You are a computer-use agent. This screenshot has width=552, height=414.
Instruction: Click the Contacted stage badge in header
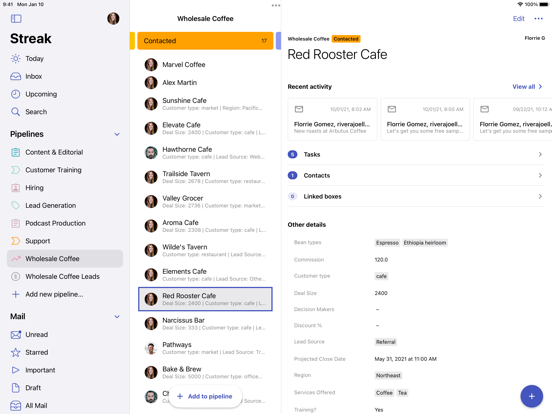[346, 39]
